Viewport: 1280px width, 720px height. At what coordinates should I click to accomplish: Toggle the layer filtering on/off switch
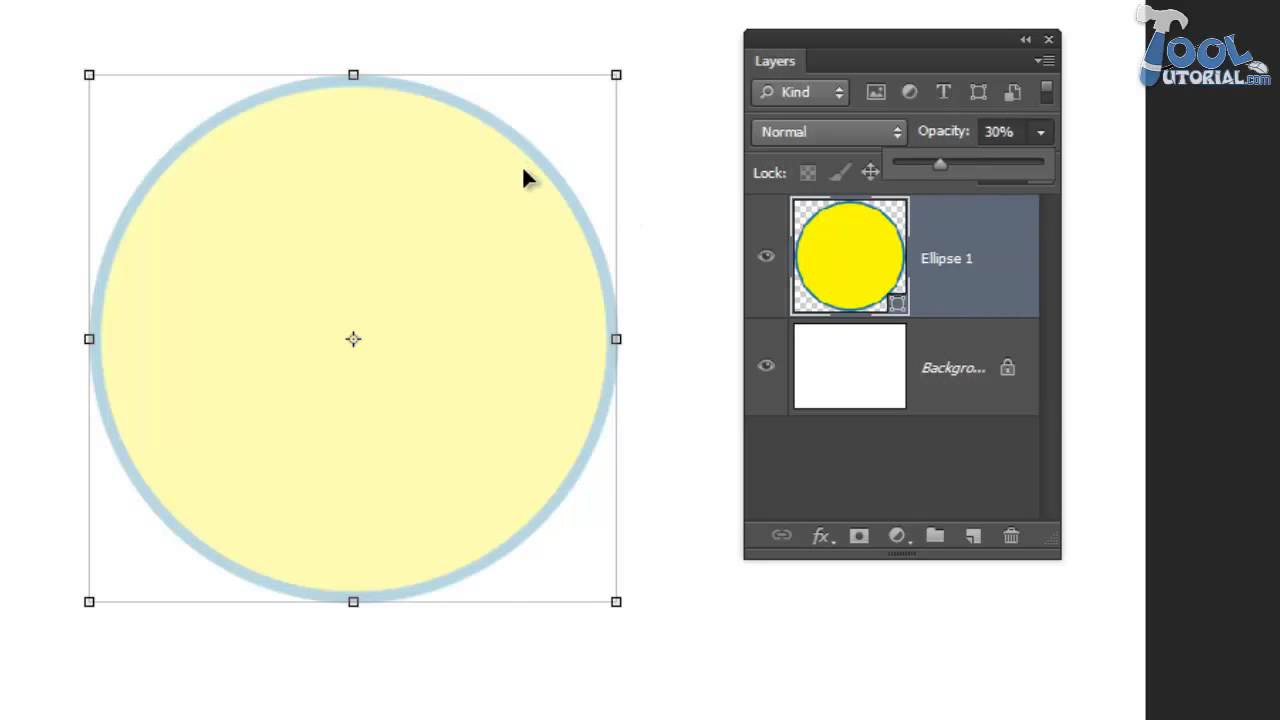pos(1046,92)
